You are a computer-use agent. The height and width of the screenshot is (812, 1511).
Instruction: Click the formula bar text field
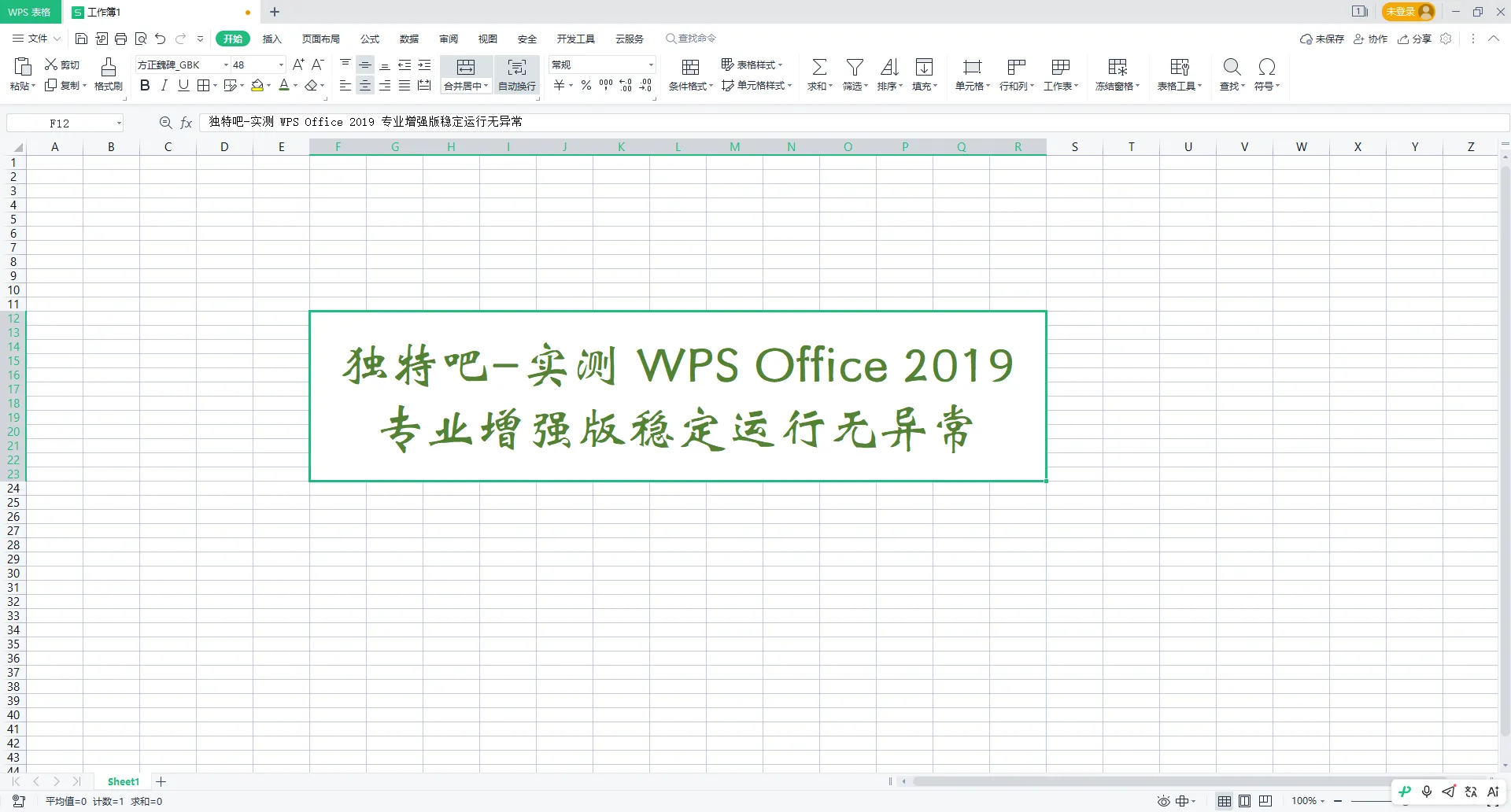coord(854,122)
